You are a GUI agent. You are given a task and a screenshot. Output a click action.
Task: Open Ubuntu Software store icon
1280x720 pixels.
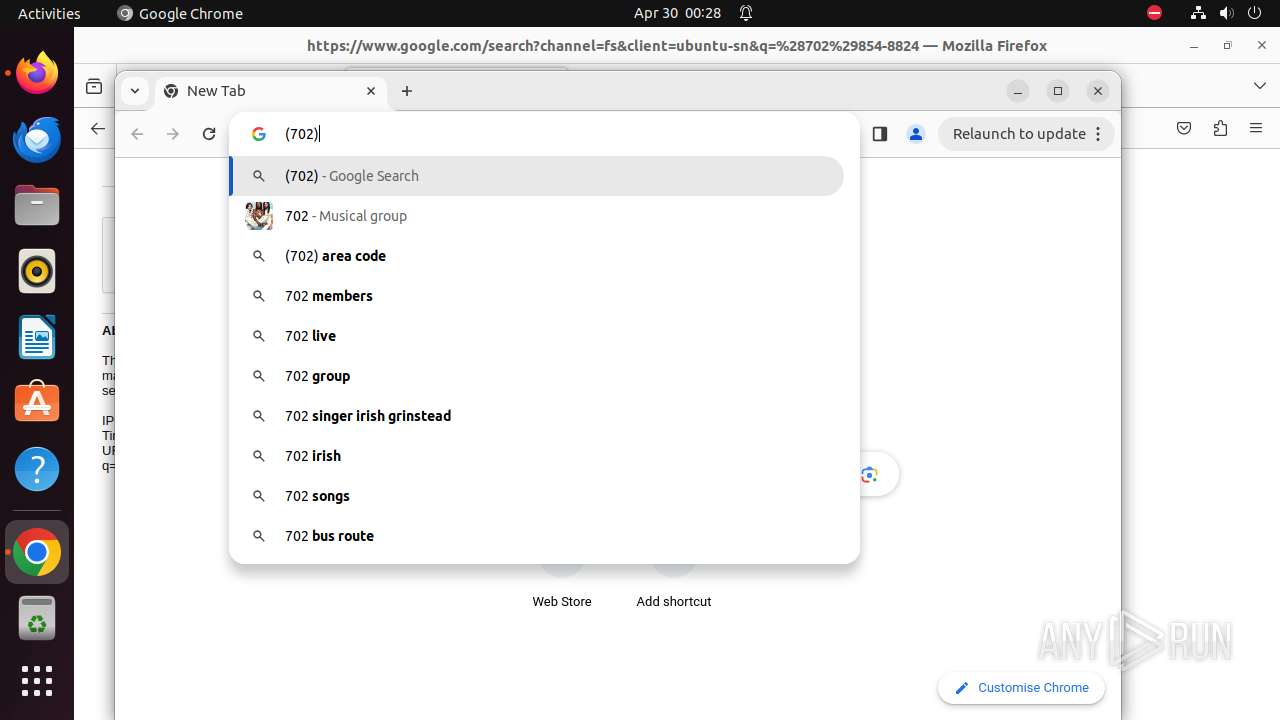point(37,403)
